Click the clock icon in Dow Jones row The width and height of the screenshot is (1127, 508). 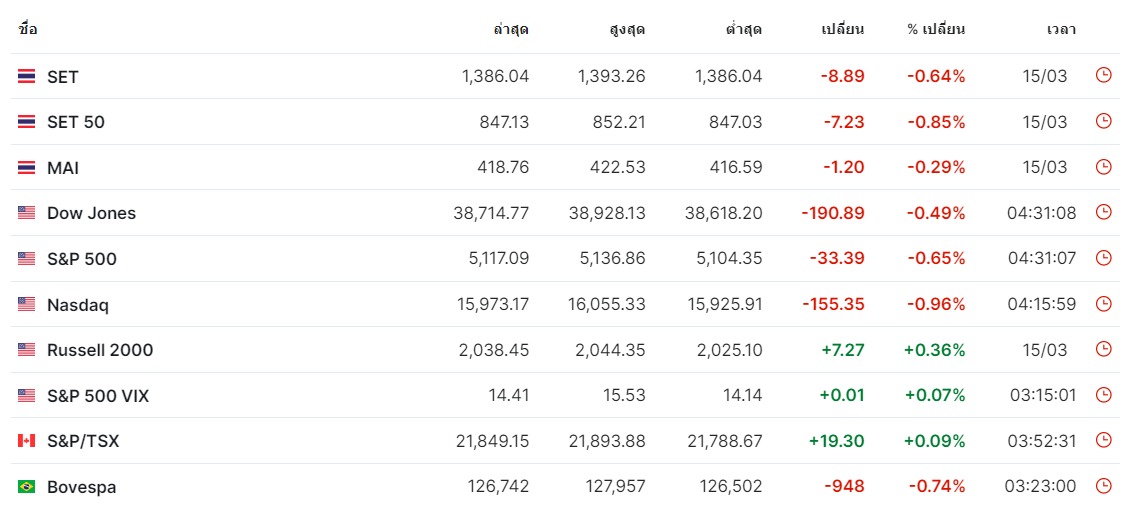click(x=1103, y=213)
